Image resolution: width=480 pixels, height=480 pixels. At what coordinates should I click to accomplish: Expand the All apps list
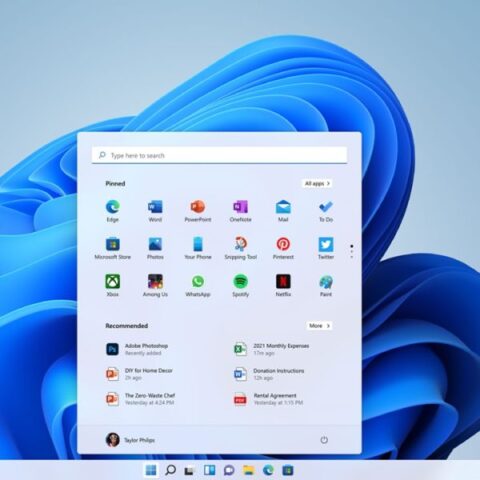point(317,184)
